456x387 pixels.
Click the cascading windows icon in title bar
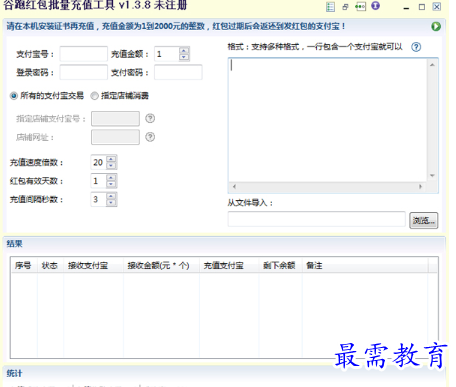click(345, 7)
